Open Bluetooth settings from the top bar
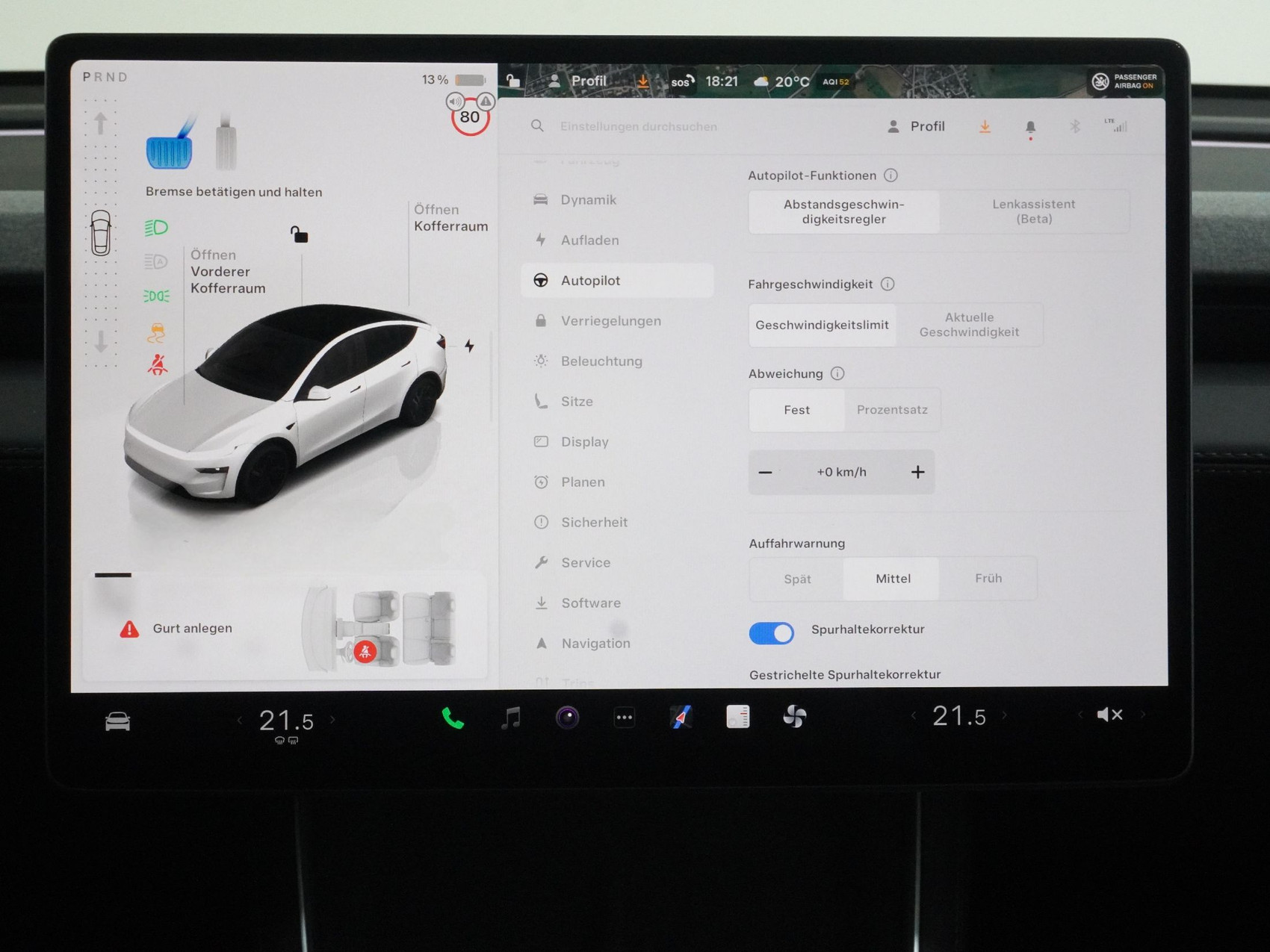 point(1075,126)
